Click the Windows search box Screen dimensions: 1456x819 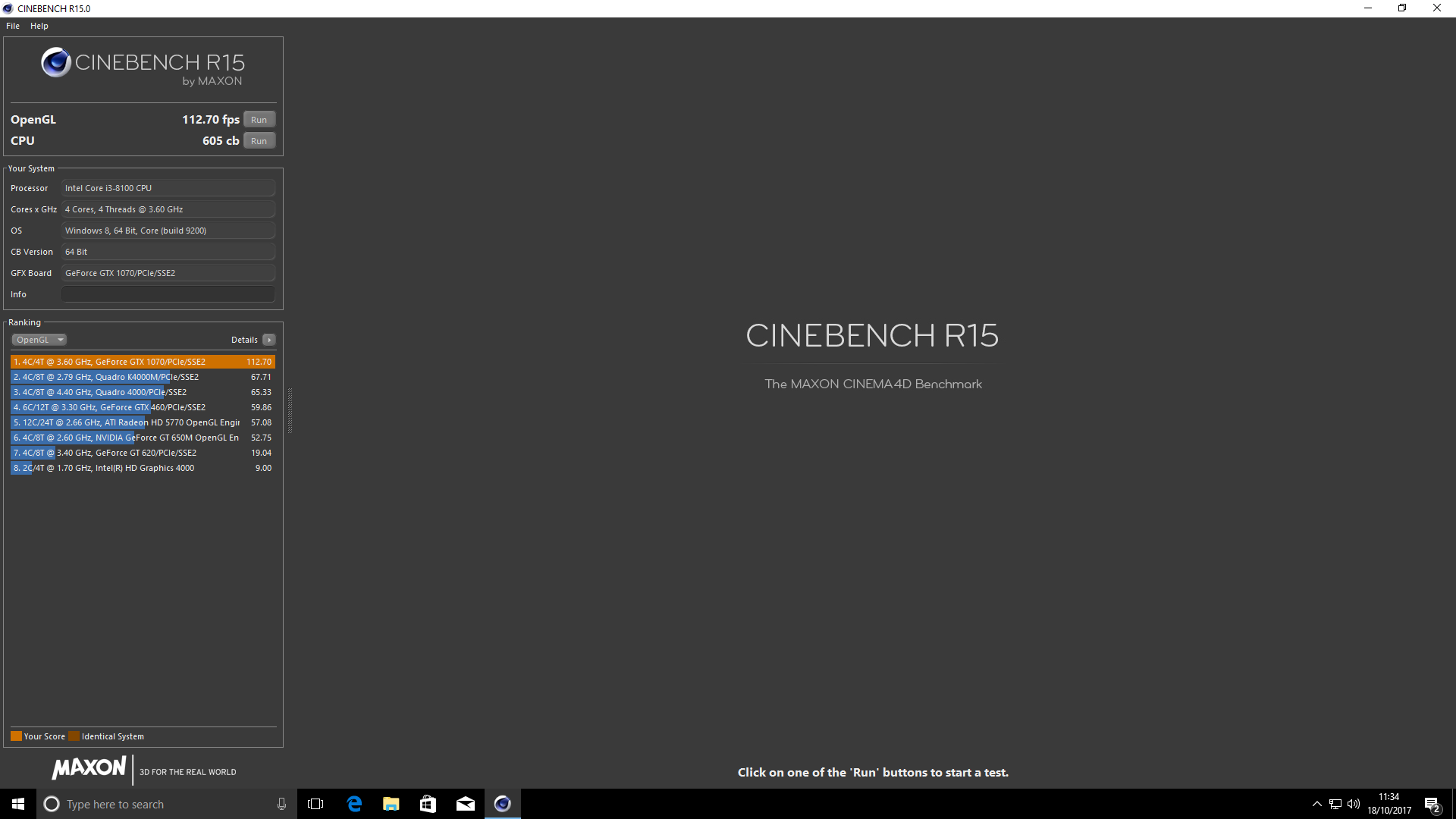point(159,804)
